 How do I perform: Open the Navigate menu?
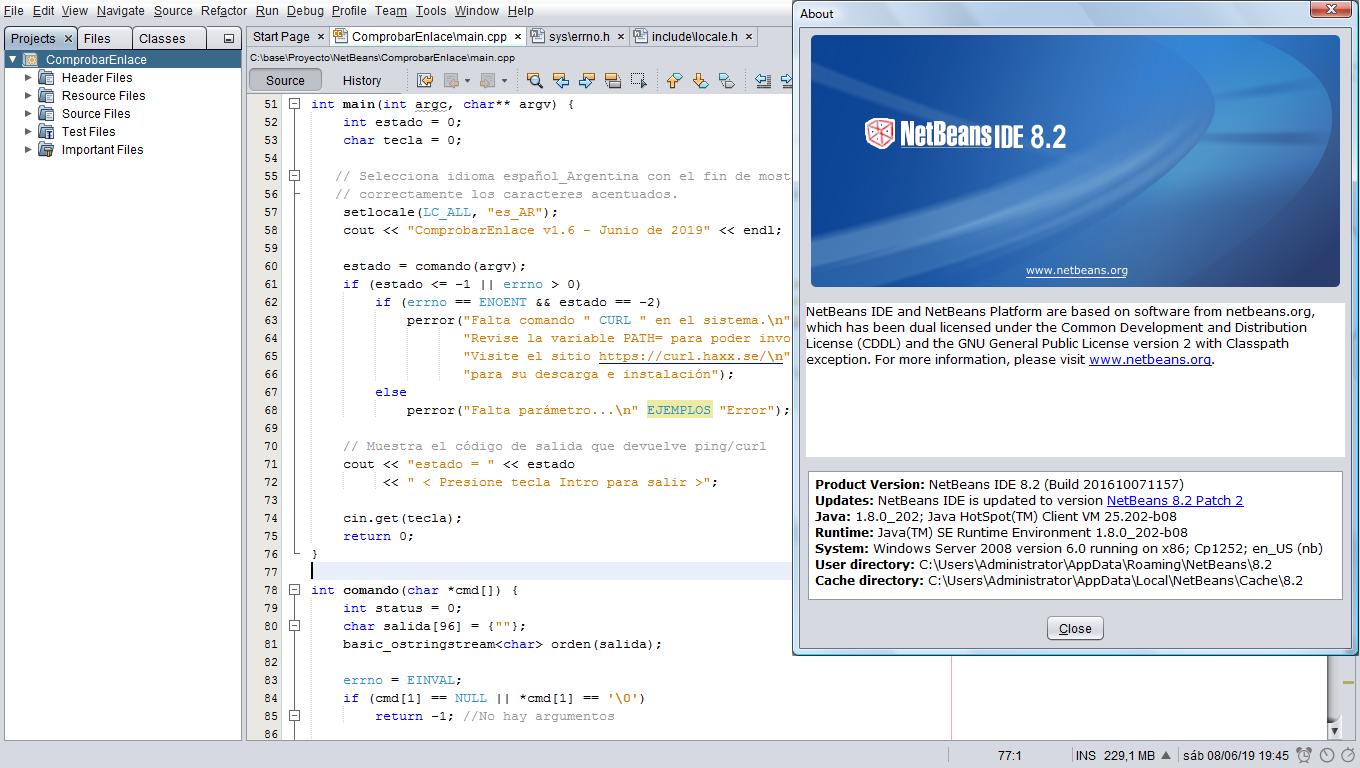(x=121, y=11)
